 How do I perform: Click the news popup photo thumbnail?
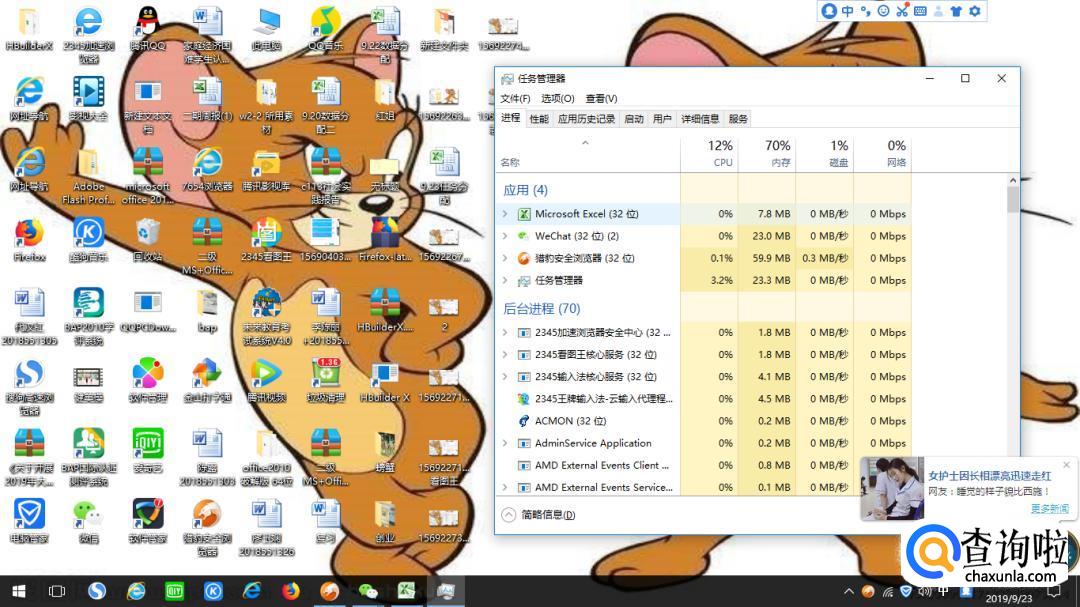point(892,488)
